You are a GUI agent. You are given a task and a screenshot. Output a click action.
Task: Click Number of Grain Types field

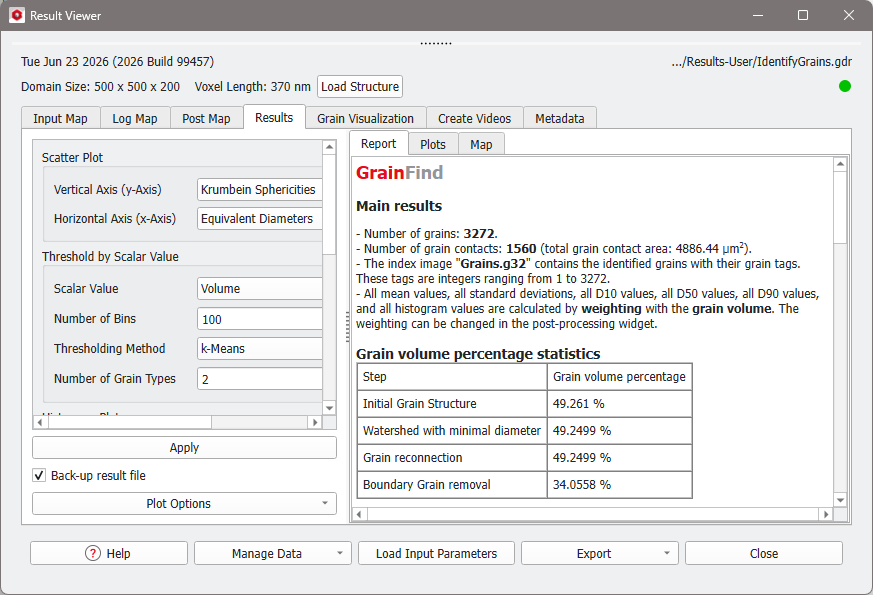click(x=259, y=378)
